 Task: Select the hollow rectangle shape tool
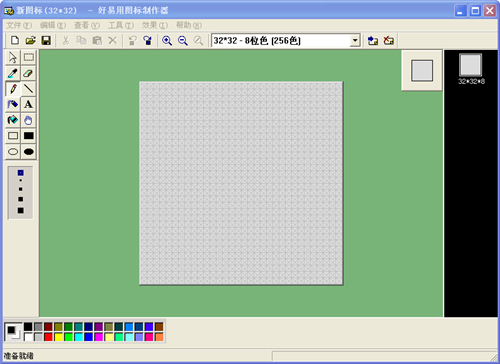point(13,136)
